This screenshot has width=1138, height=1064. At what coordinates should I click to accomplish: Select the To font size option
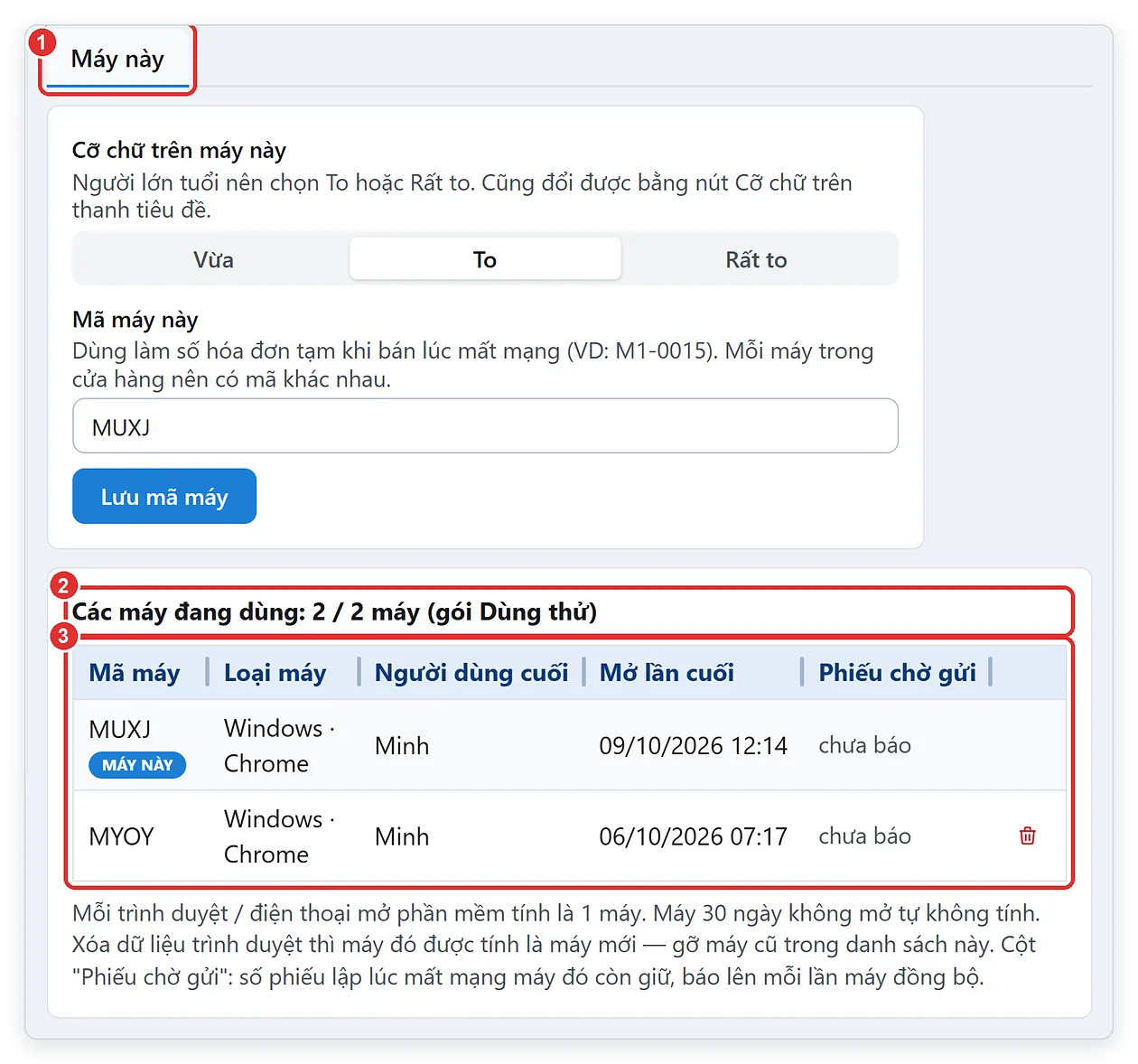[485, 259]
